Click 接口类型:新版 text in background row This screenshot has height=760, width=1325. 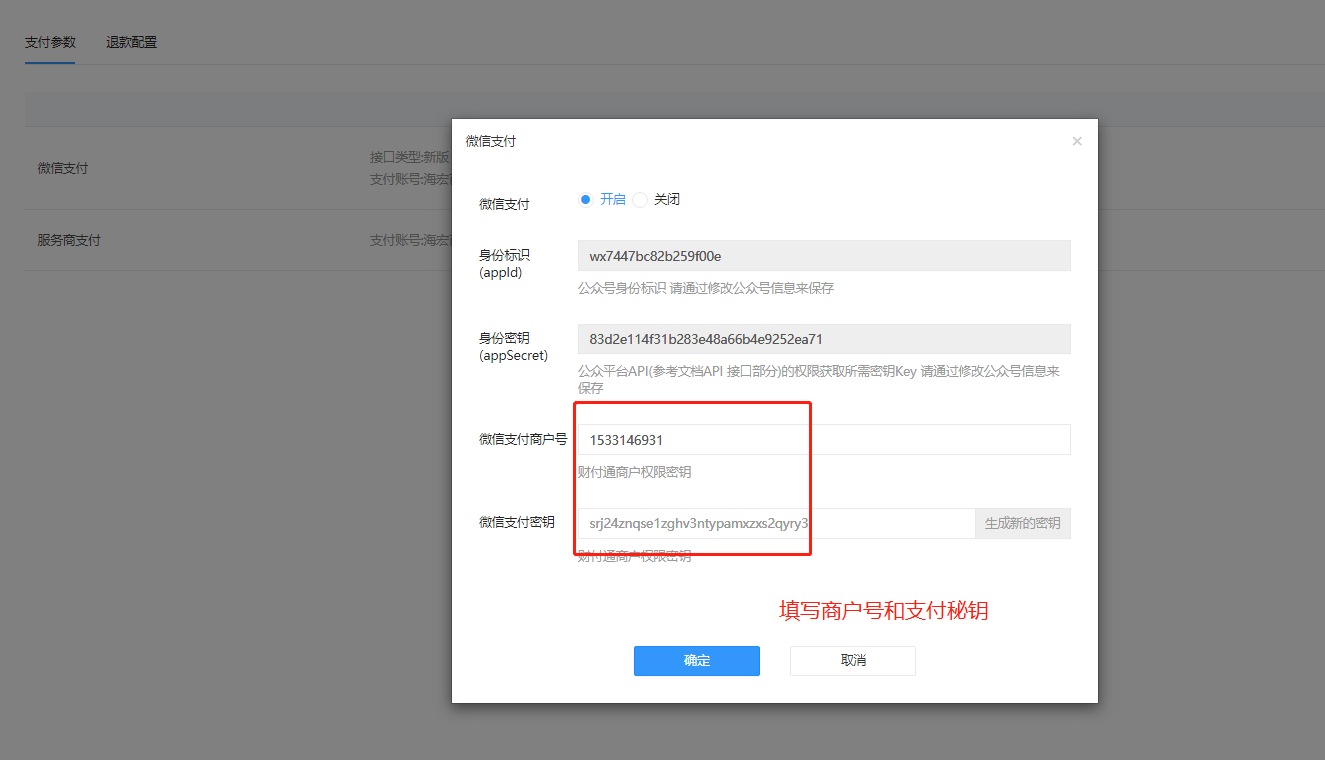pyautogui.click(x=410, y=157)
